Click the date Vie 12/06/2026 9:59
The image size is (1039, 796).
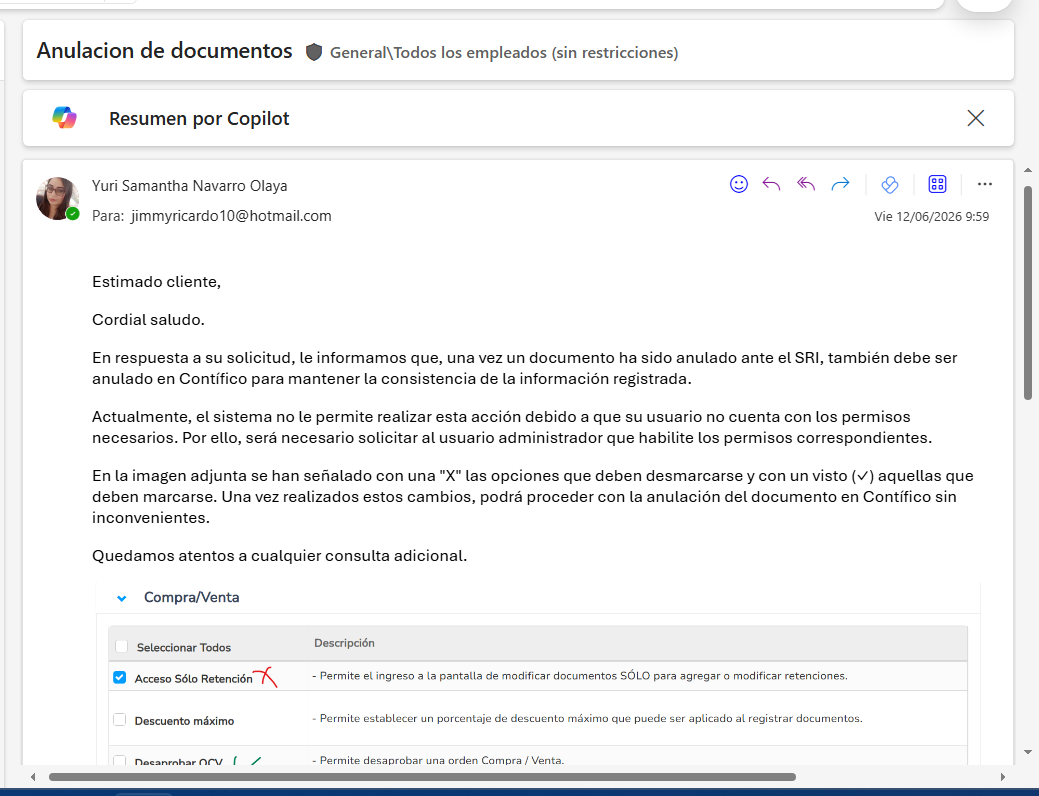tap(932, 217)
